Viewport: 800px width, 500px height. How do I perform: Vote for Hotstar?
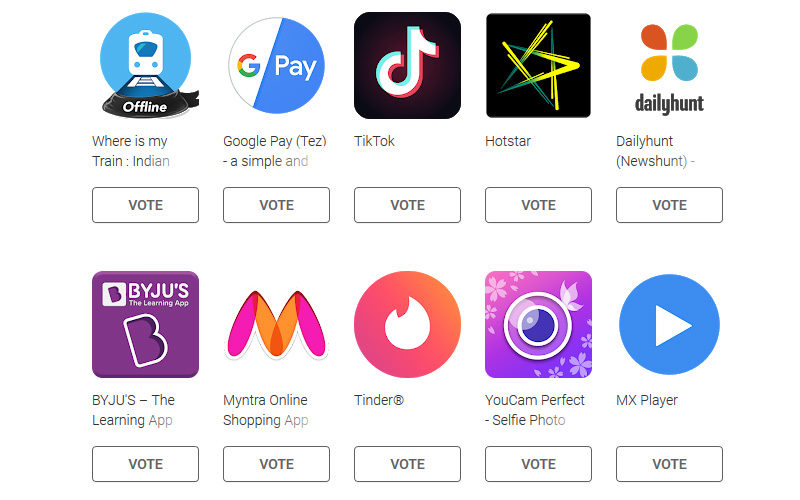(538, 205)
